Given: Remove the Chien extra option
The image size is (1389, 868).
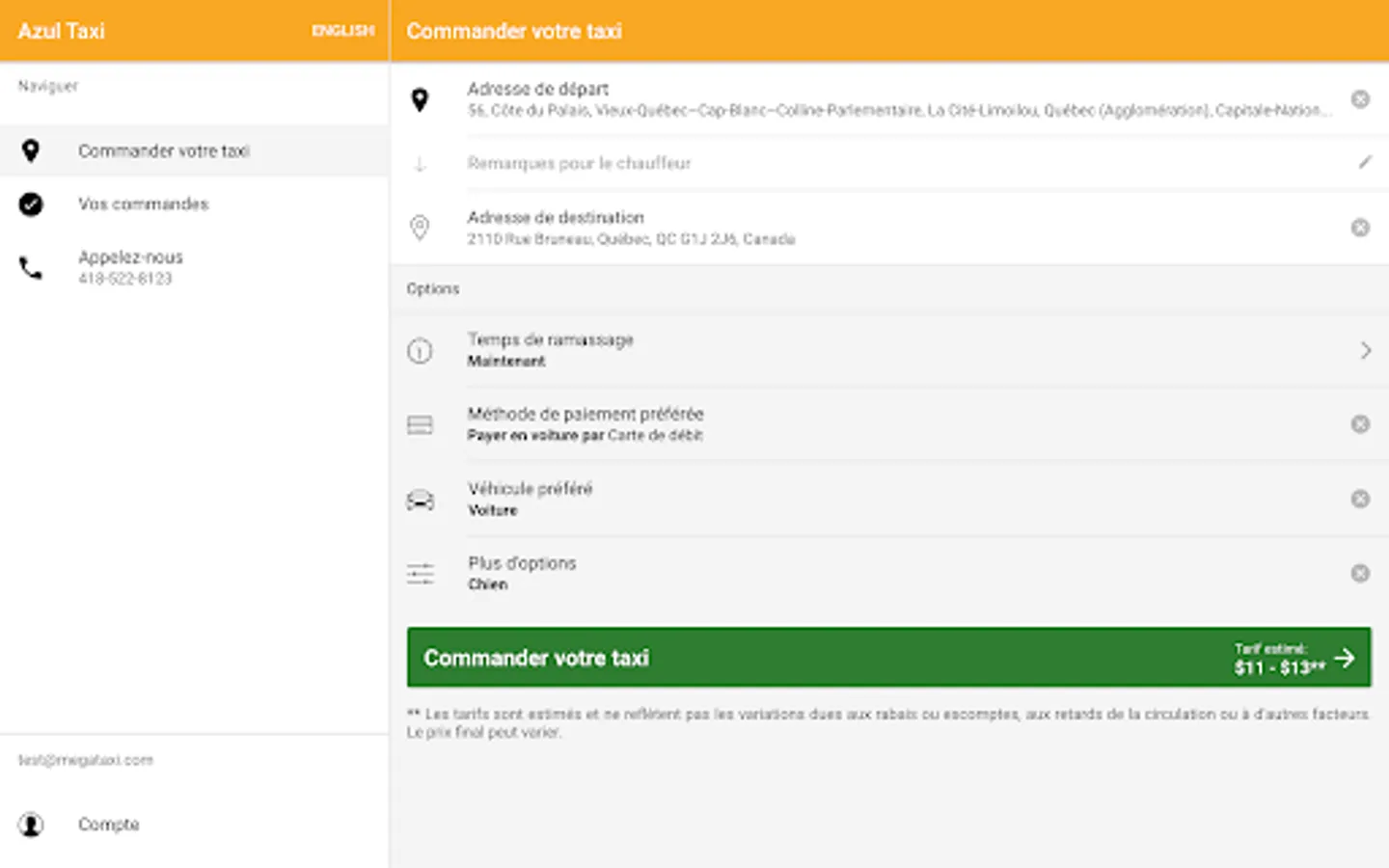Looking at the screenshot, I should point(1360,574).
